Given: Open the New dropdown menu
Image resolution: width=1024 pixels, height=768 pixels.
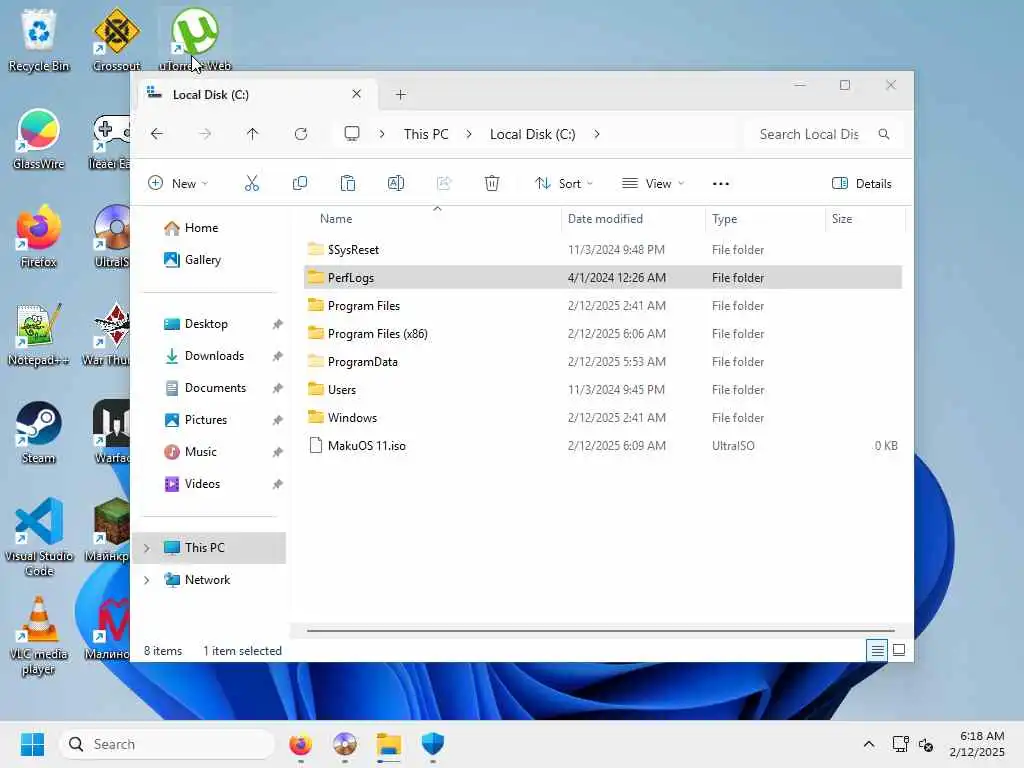Looking at the screenshot, I should tap(178, 184).
